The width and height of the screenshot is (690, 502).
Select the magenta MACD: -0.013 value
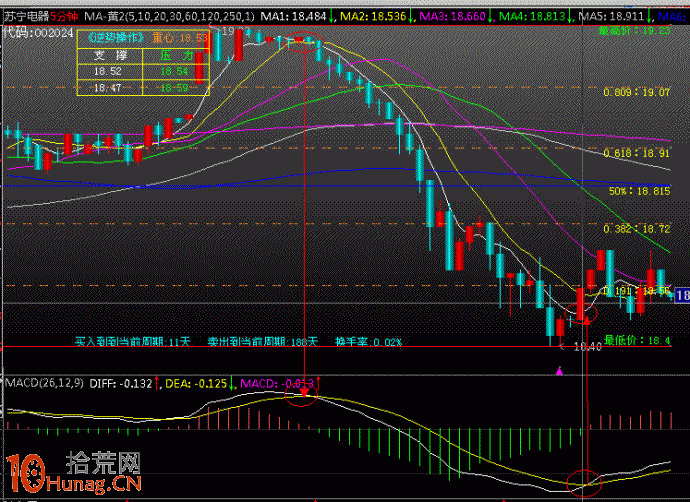tap(277, 383)
